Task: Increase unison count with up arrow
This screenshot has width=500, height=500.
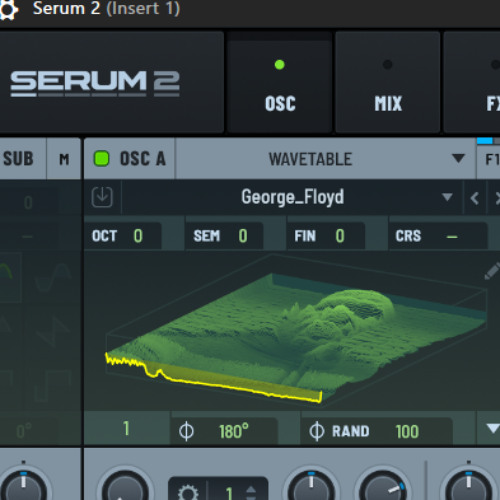Action: point(251,489)
